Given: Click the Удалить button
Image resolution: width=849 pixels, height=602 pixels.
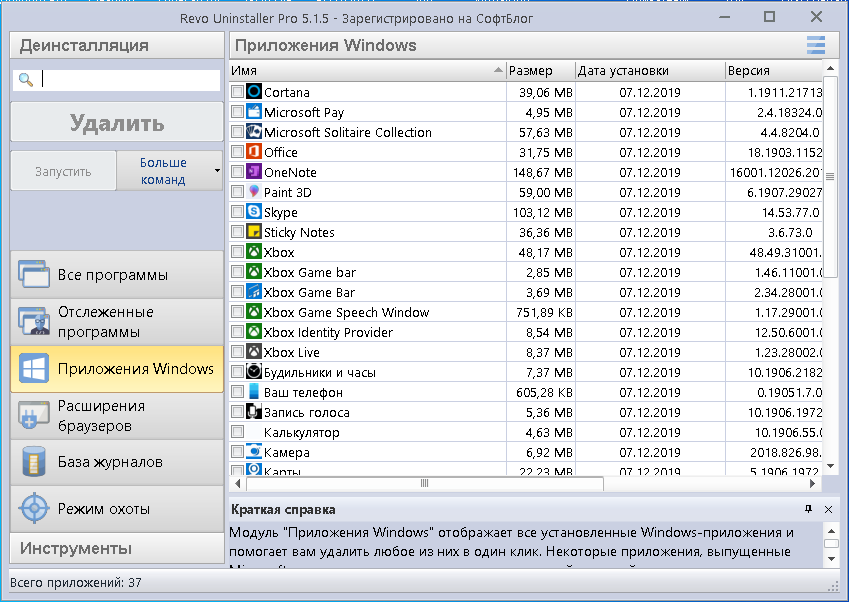Looking at the screenshot, I should [x=117, y=123].
